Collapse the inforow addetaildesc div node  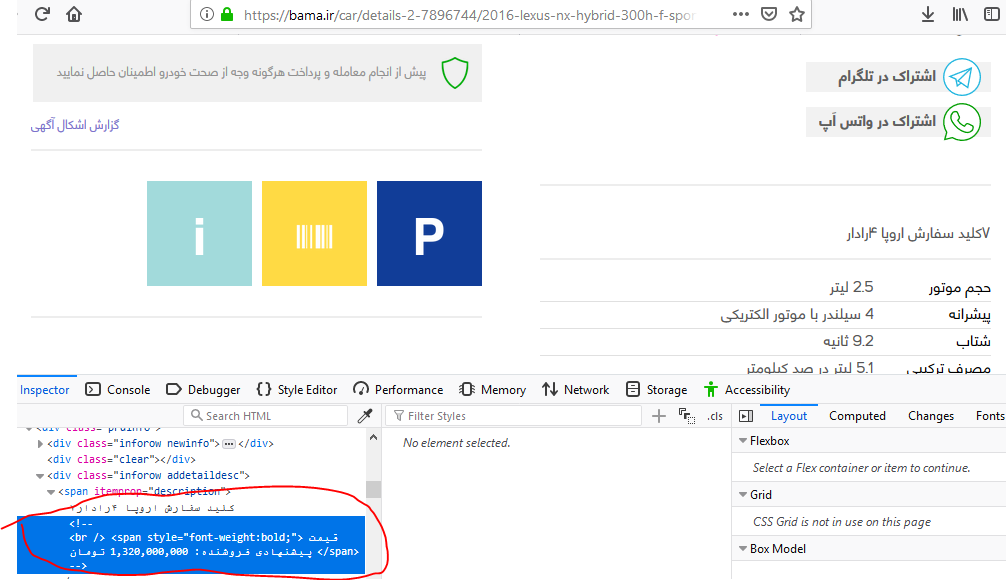pyautogui.click(x=40, y=475)
